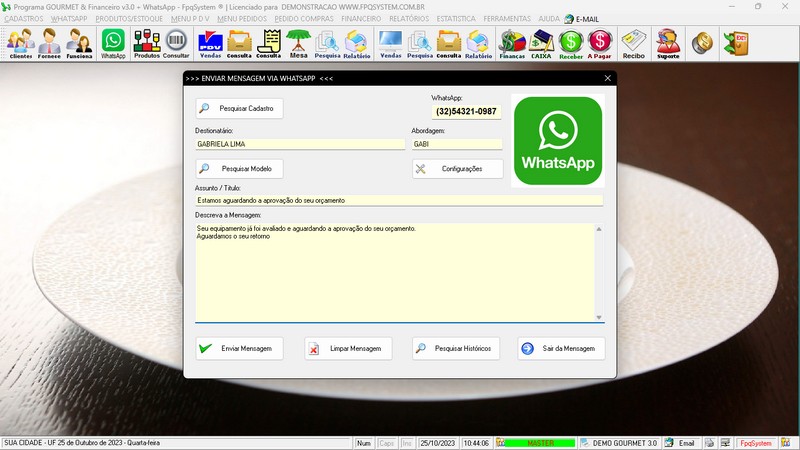
Task: Click the exit door toolbar icon
Action: (736, 43)
